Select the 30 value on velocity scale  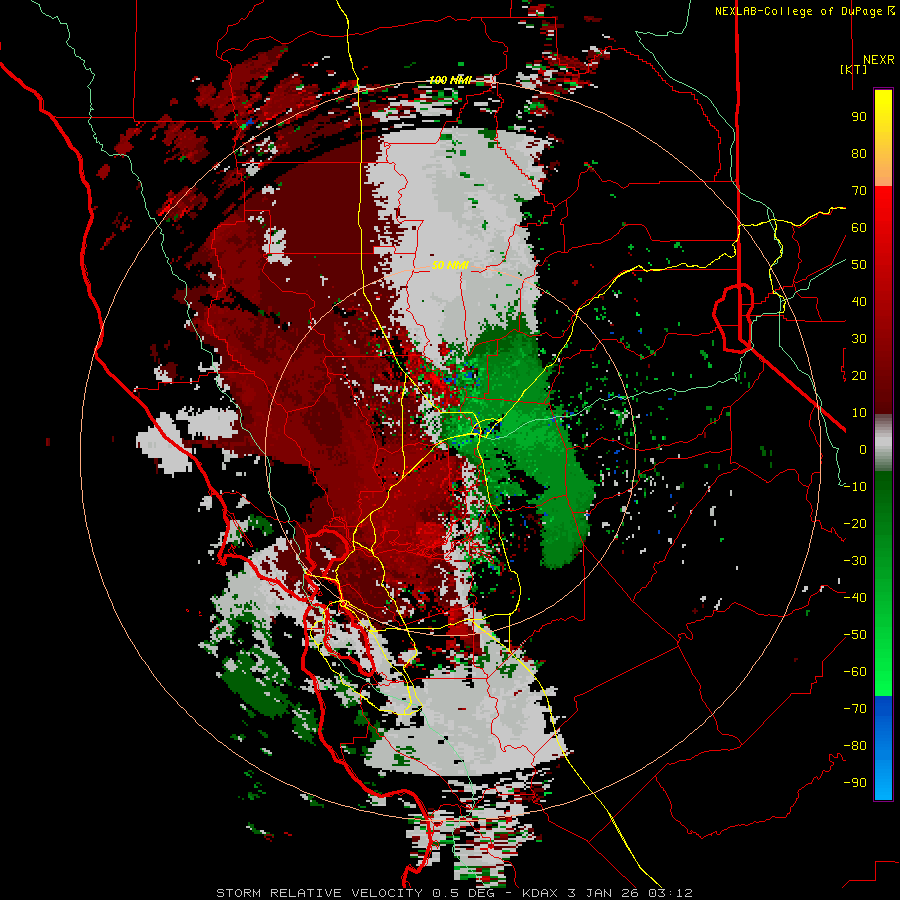pos(859,339)
